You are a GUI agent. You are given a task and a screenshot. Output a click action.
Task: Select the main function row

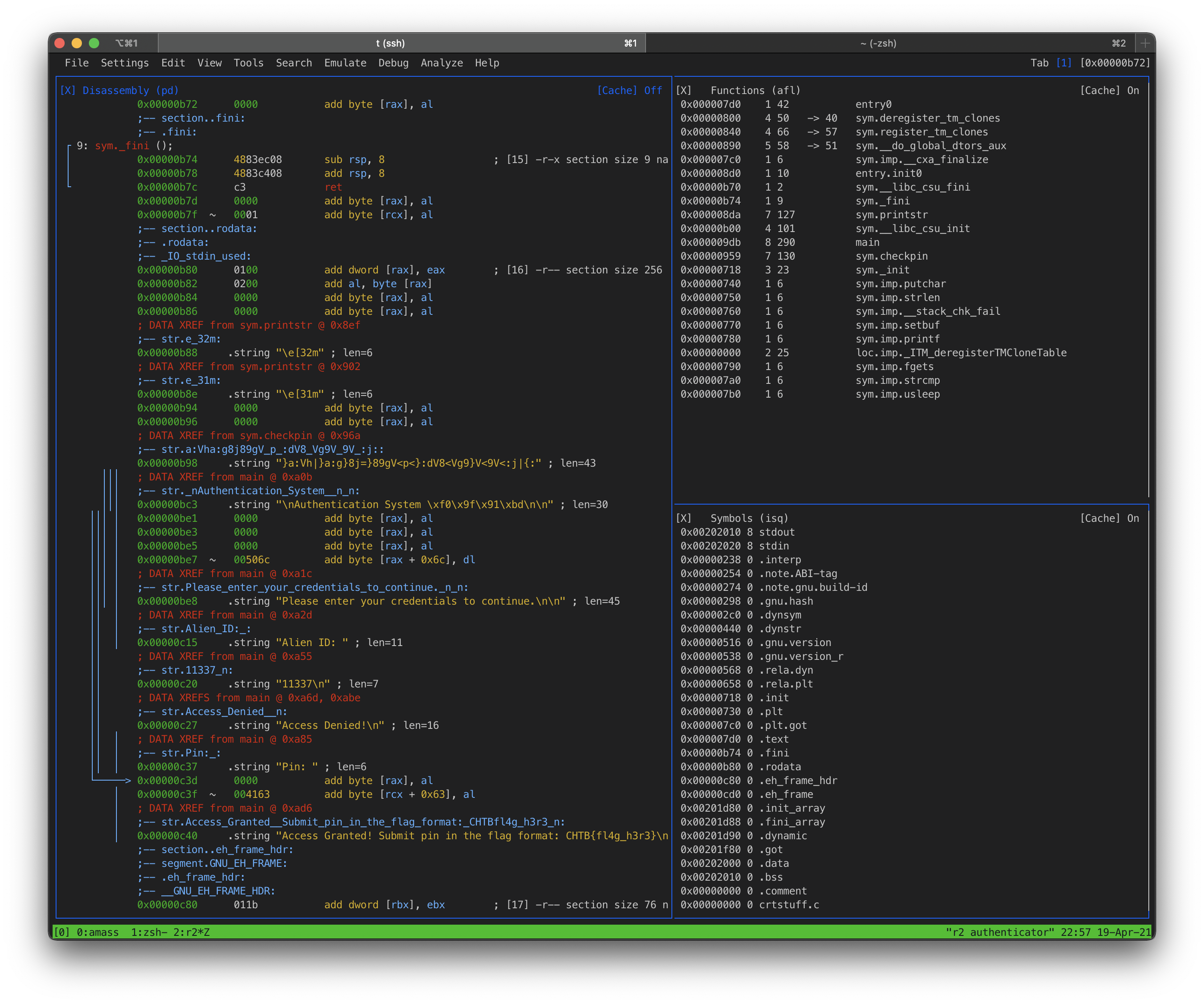click(x=780, y=242)
